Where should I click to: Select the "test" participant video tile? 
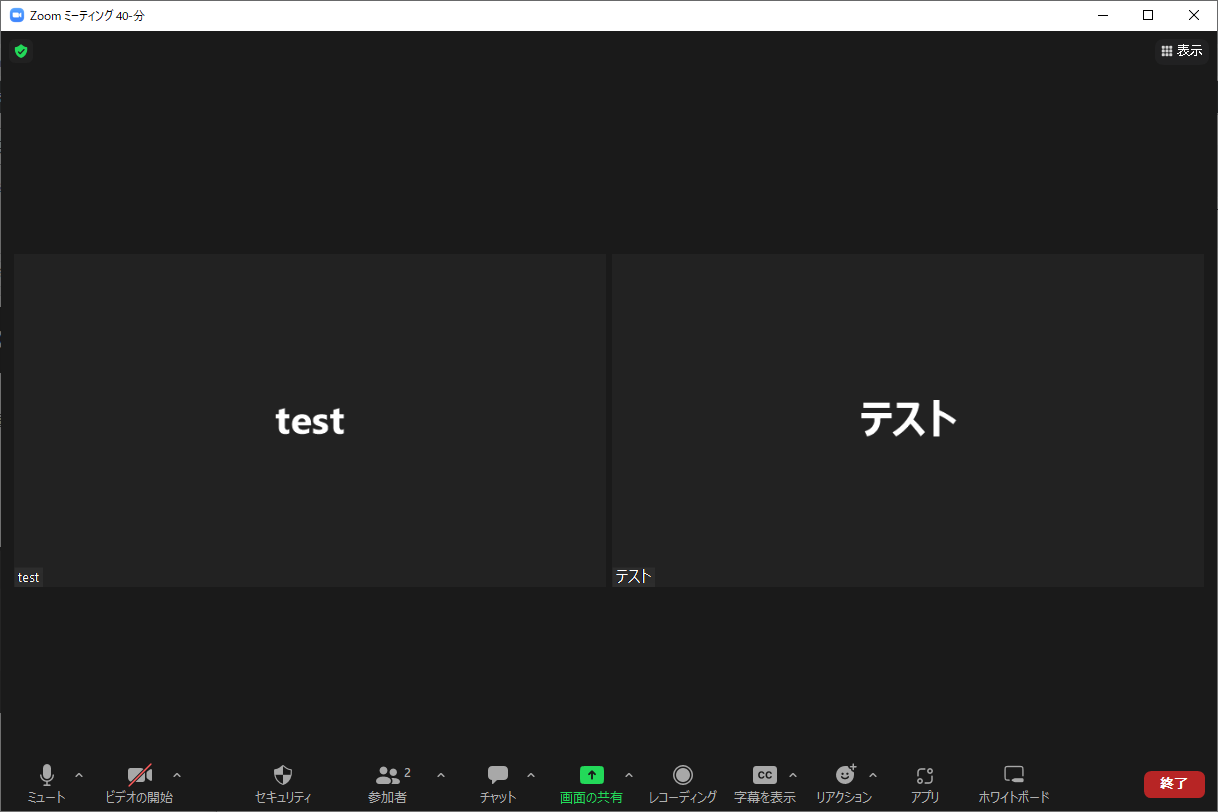point(310,420)
